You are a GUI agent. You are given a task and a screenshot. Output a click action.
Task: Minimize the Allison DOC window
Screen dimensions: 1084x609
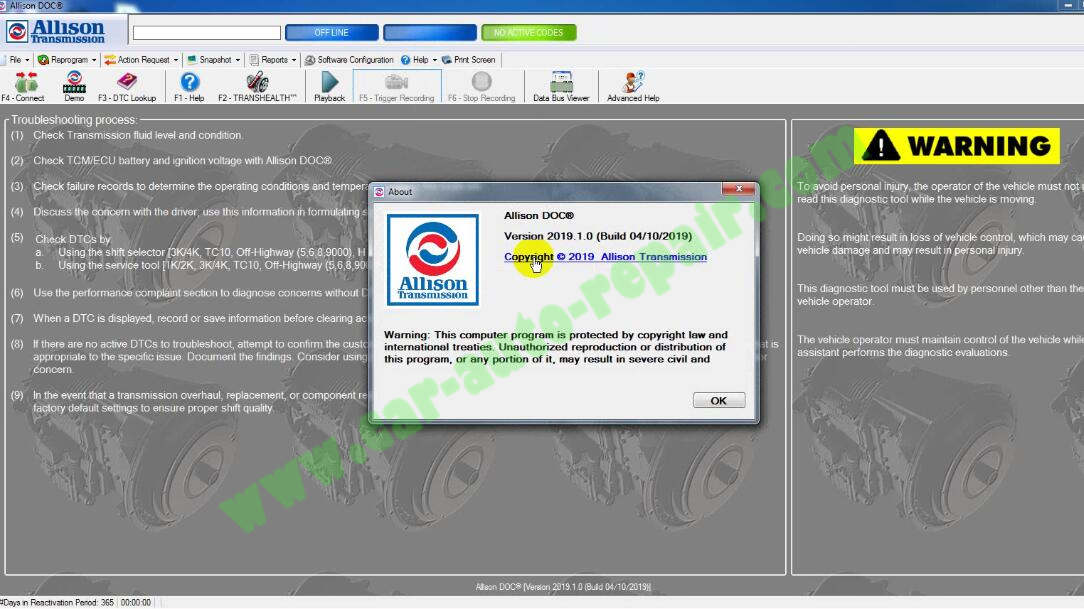point(1068,6)
